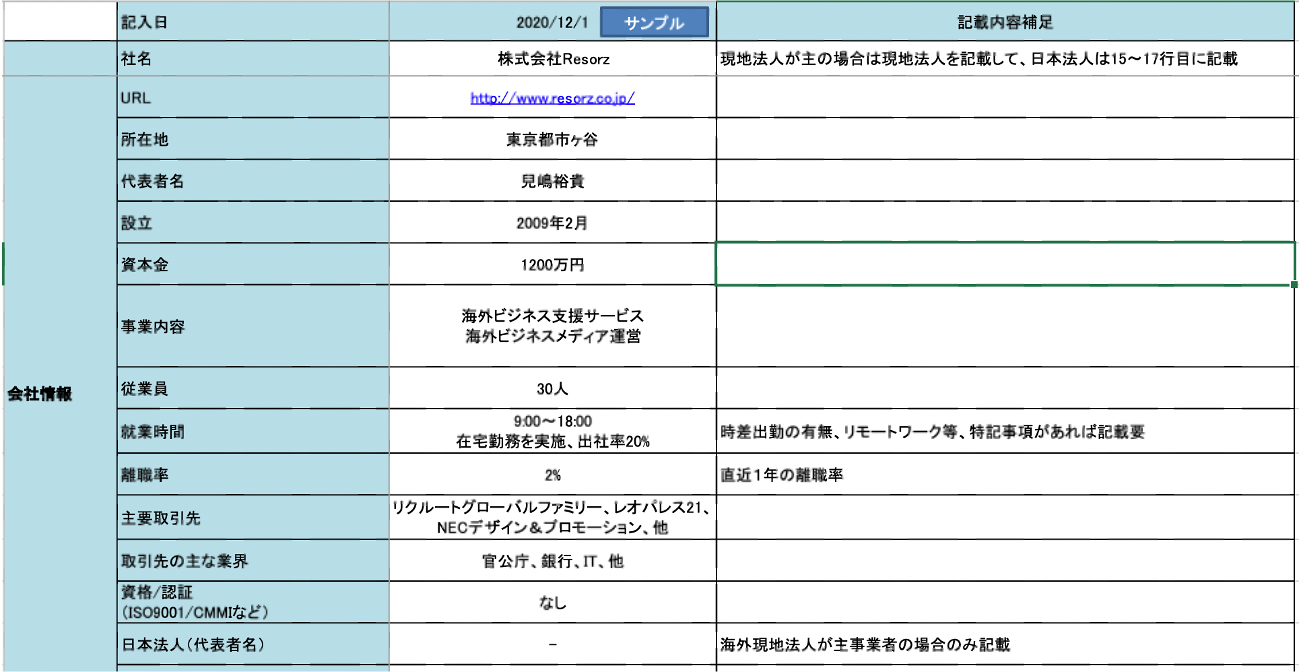Select the 主要取引先 label cell
Viewport: 1300px width, 672px height.
tap(252, 518)
